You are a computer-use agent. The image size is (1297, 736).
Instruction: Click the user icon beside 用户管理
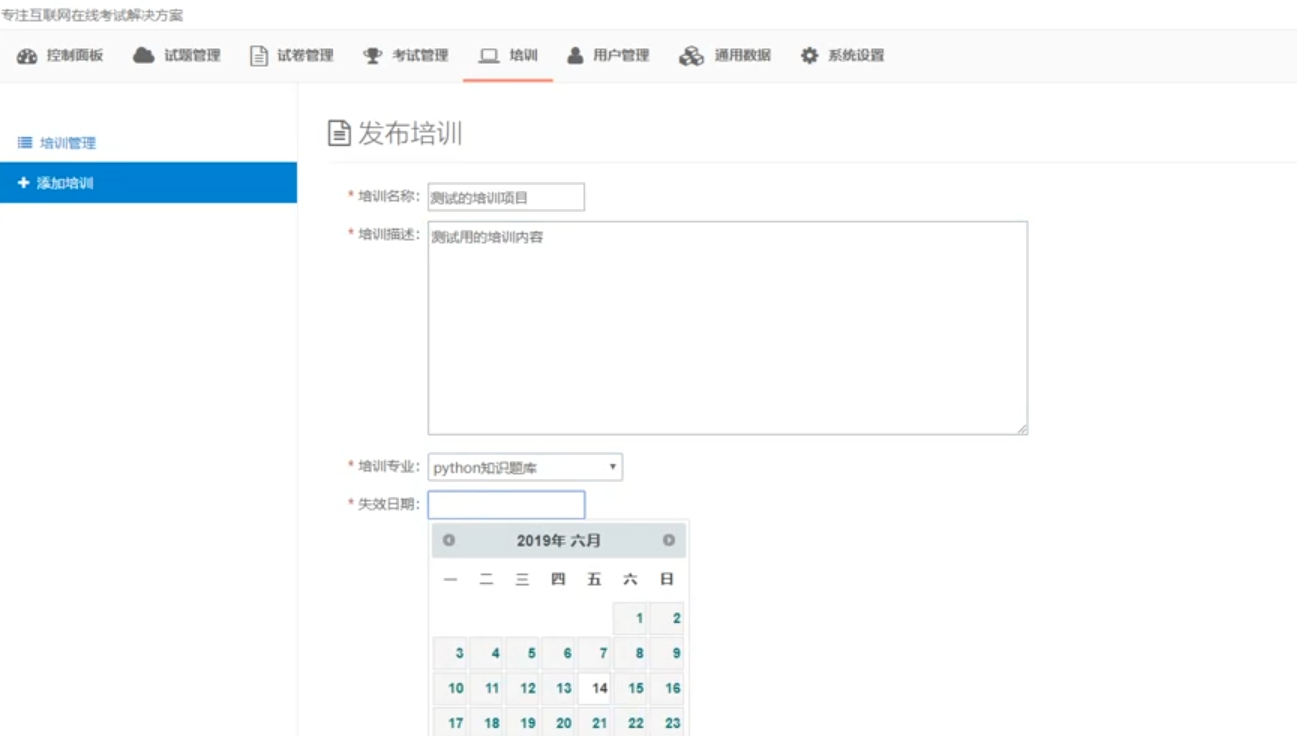point(575,55)
